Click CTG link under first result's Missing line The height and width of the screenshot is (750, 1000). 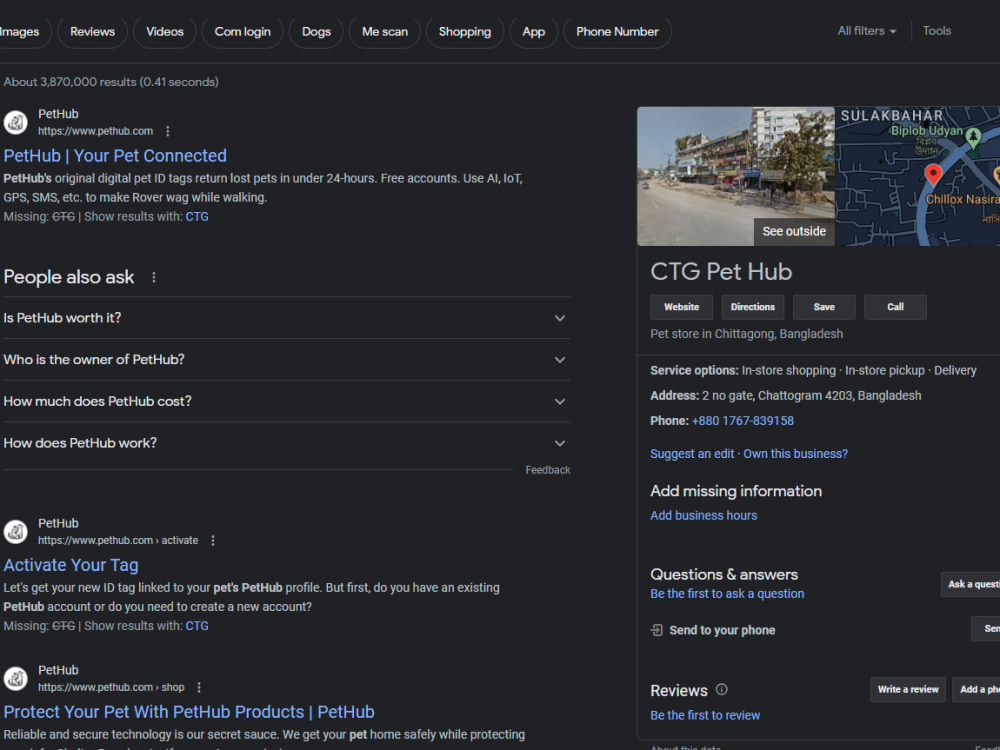point(197,217)
